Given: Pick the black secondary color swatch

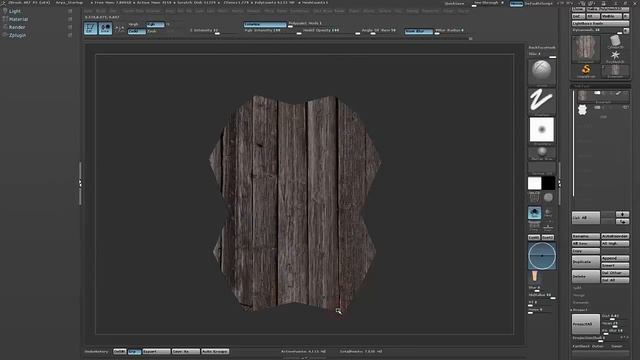Looking at the screenshot, I should coord(549,183).
